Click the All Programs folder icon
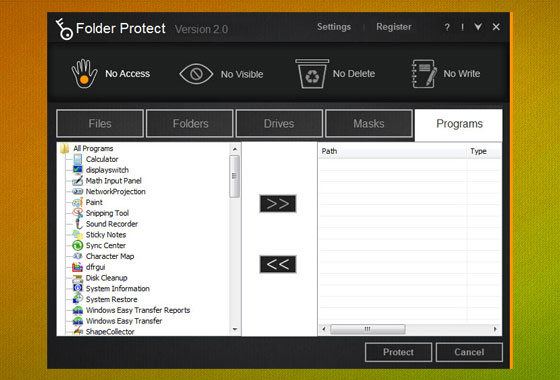Viewport: 560px width, 380px height. (x=65, y=148)
